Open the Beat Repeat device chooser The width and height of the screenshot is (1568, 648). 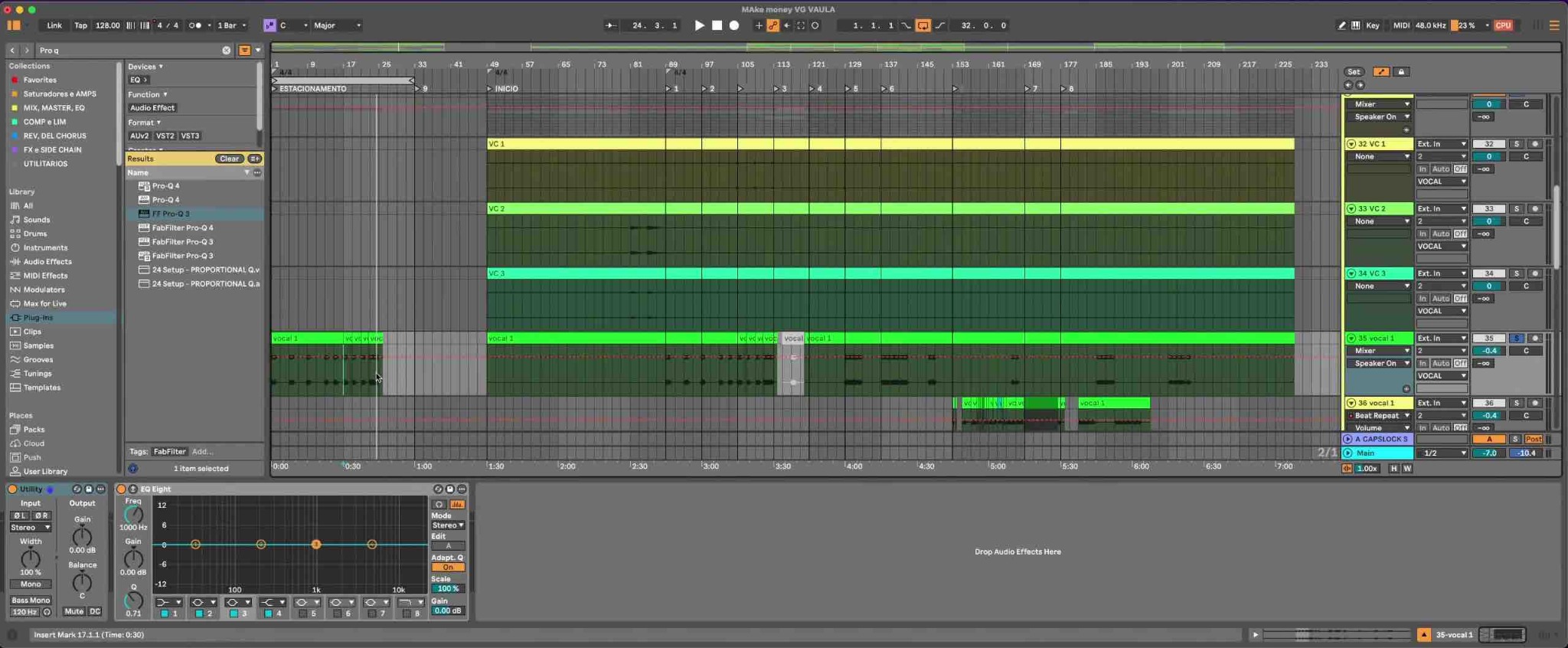pyautogui.click(x=1379, y=416)
